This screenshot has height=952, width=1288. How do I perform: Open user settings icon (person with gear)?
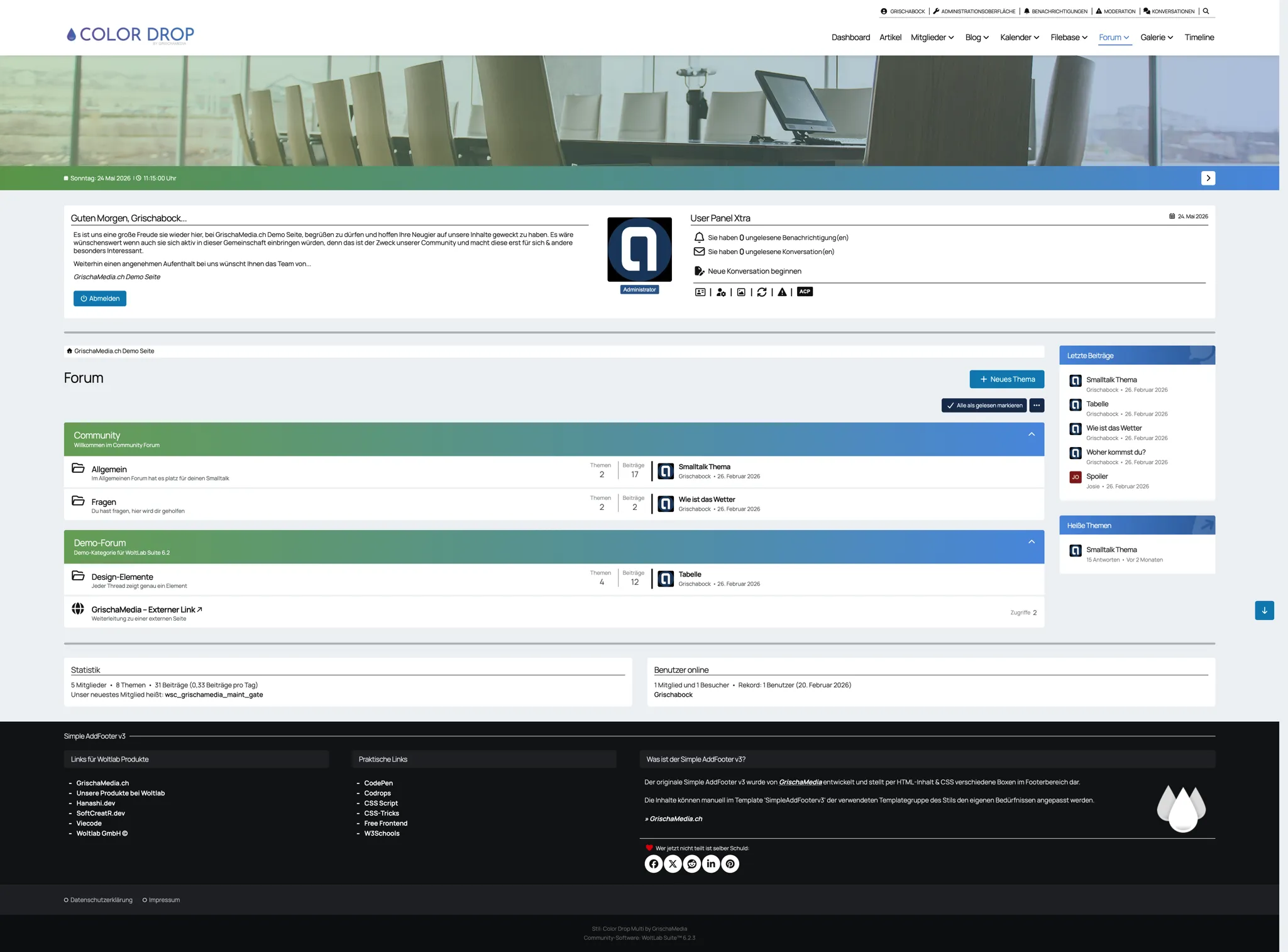(x=721, y=292)
